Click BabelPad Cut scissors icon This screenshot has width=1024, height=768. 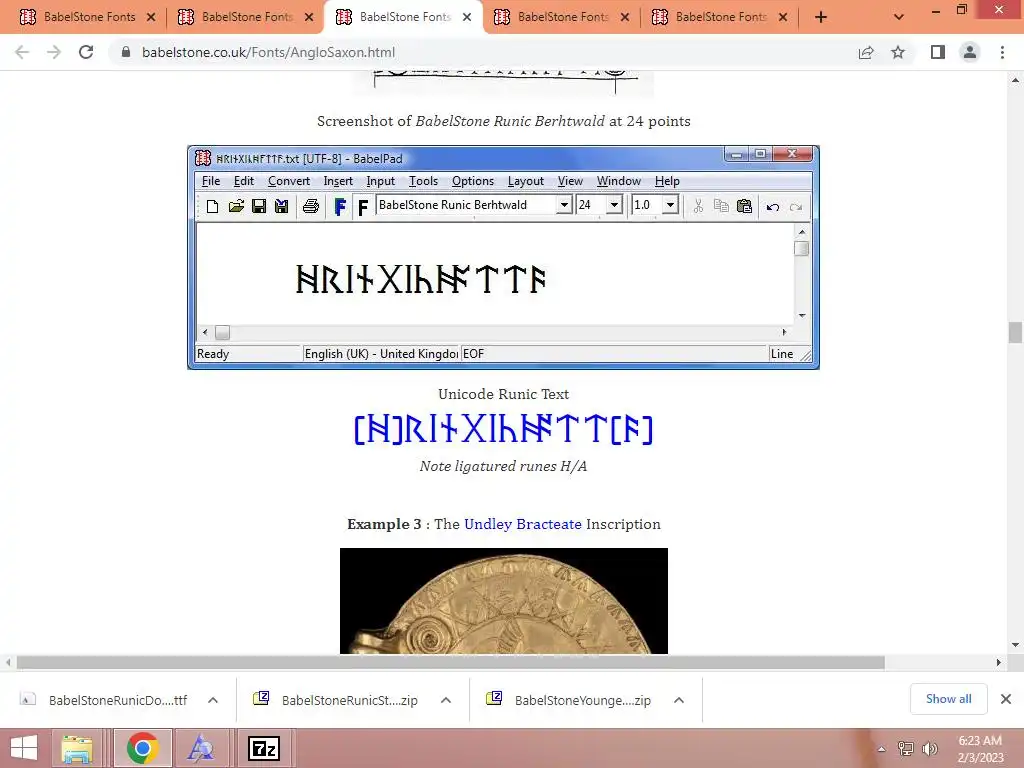point(698,206)
